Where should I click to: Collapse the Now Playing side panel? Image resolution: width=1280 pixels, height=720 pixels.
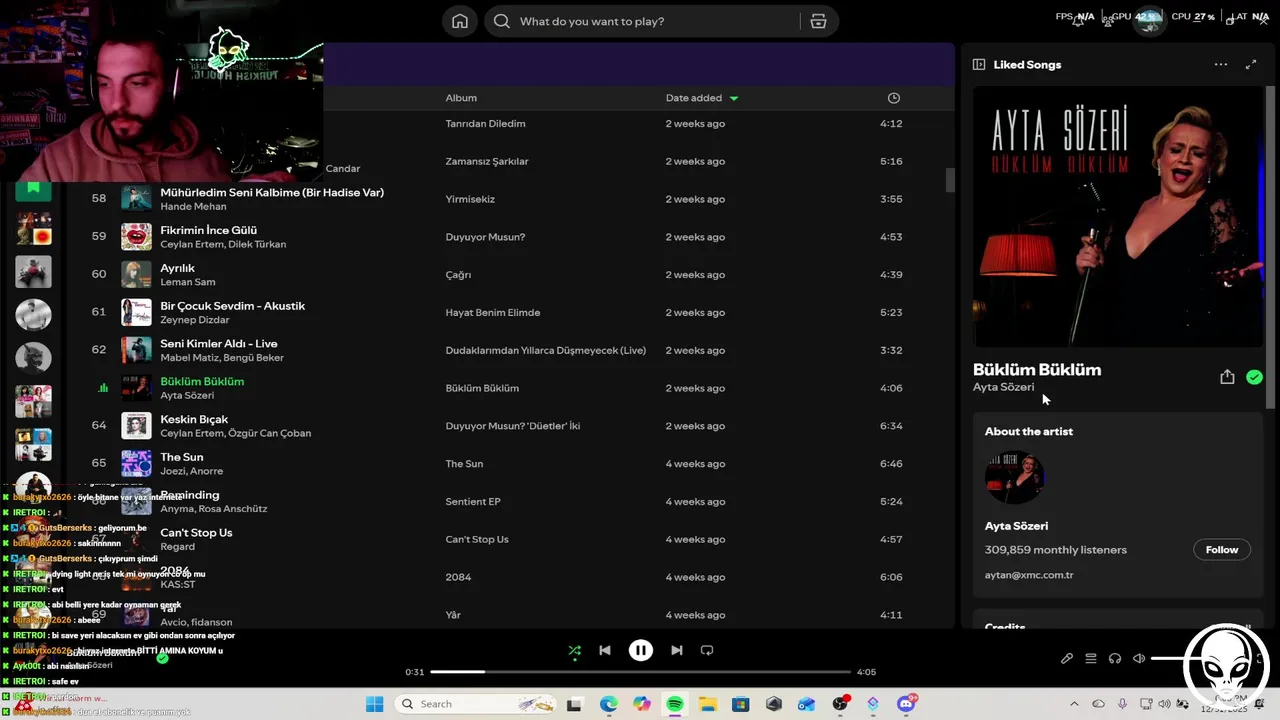tap(979, 64)
